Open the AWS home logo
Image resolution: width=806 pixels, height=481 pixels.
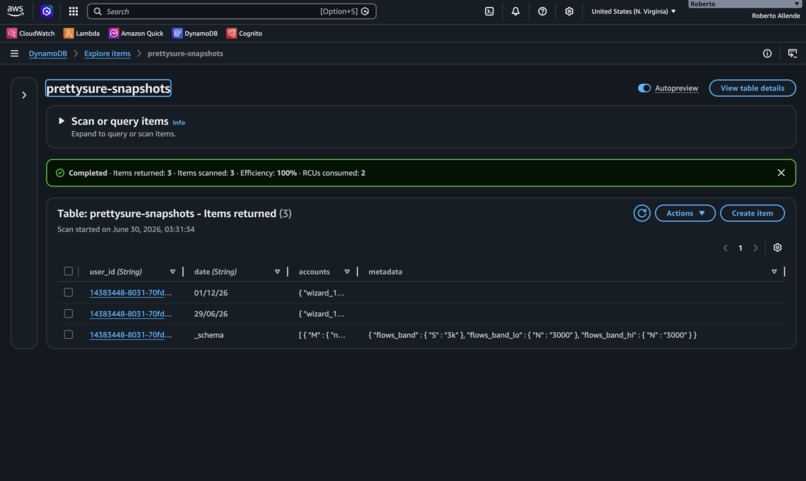pos(15,11)
